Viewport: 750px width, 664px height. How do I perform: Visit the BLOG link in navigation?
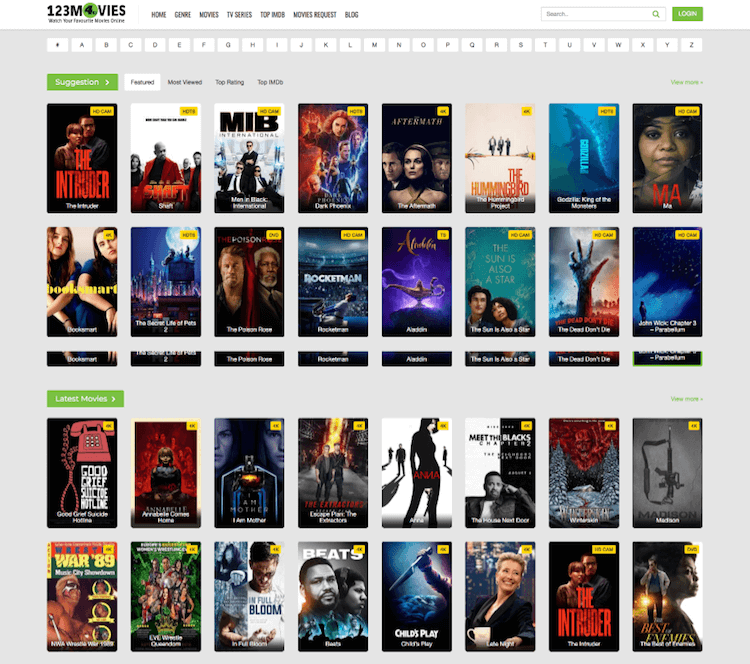coord(352,15)
